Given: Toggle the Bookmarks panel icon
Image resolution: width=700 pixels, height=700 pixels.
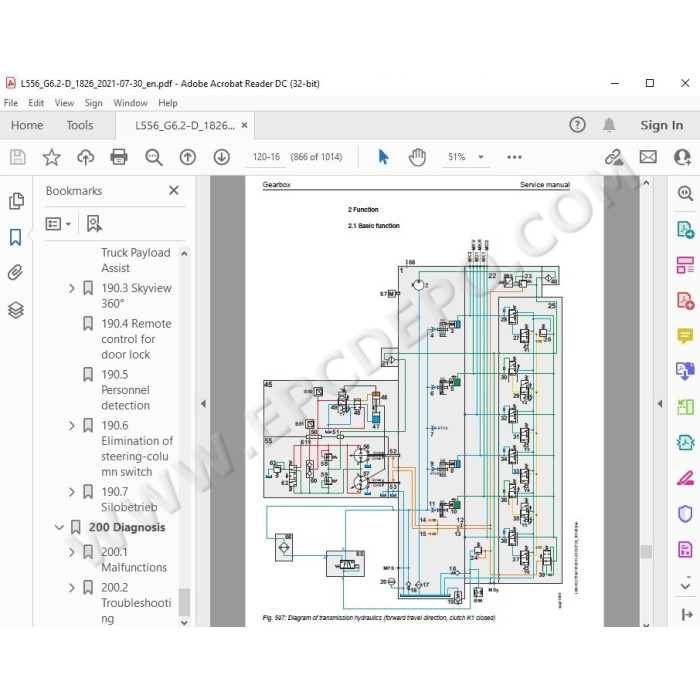Looking at the screenshot, I should [16, 237].
